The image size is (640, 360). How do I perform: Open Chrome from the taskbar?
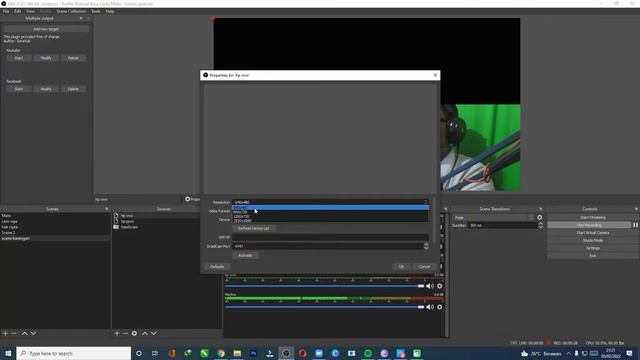(x=221, y=353)
